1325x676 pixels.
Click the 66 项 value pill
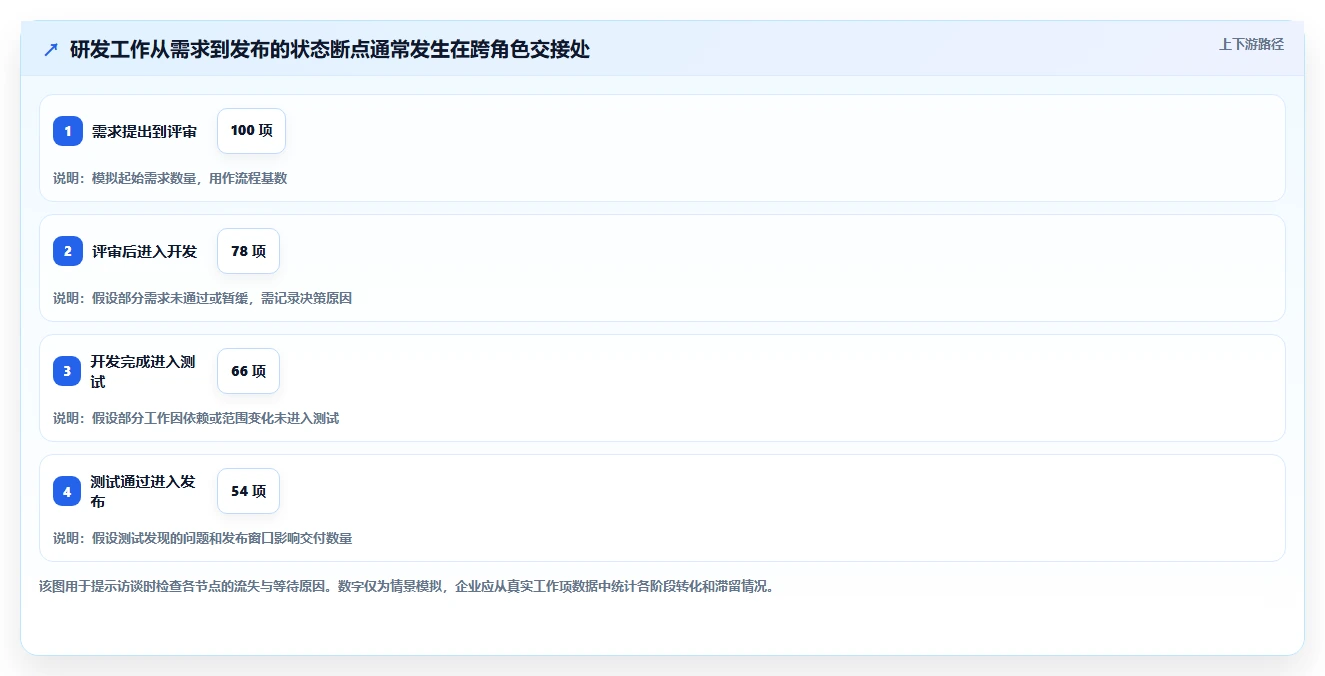(248, 371)
